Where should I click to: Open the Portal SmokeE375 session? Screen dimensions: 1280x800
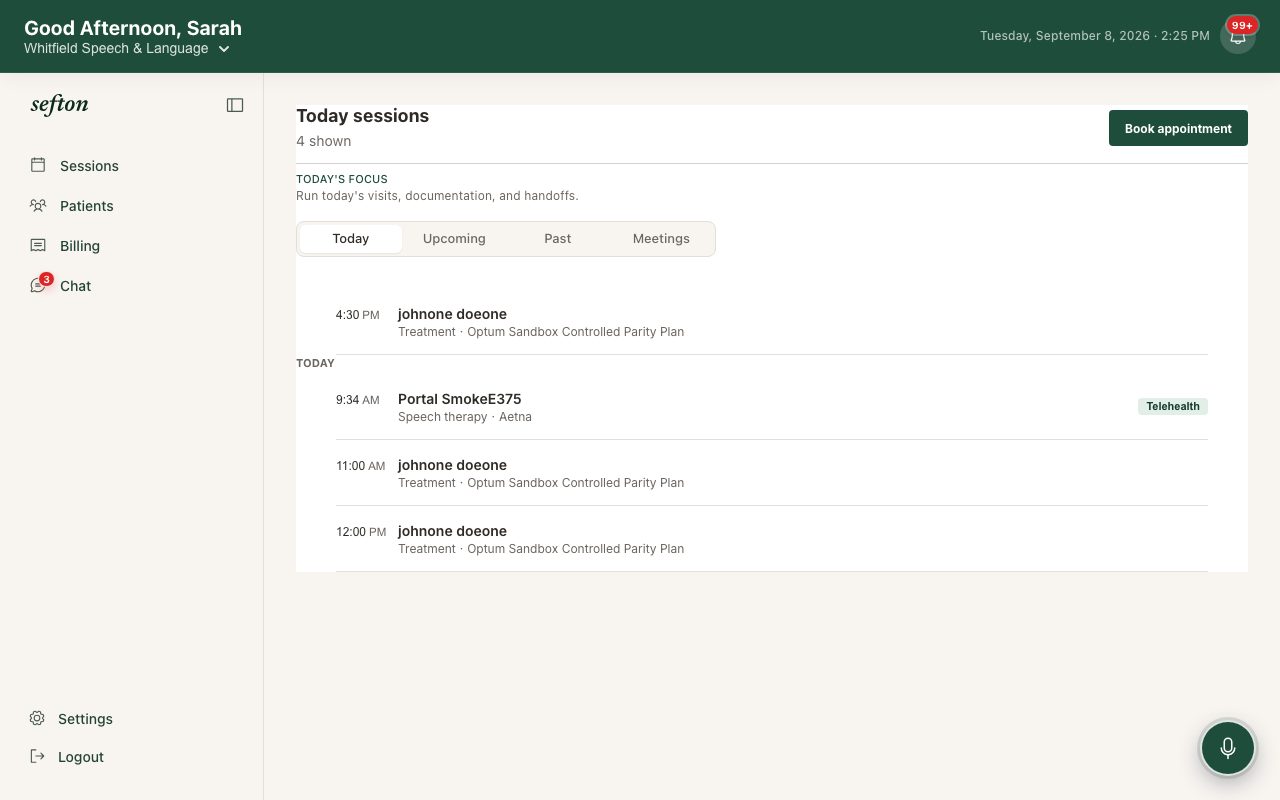772,407
